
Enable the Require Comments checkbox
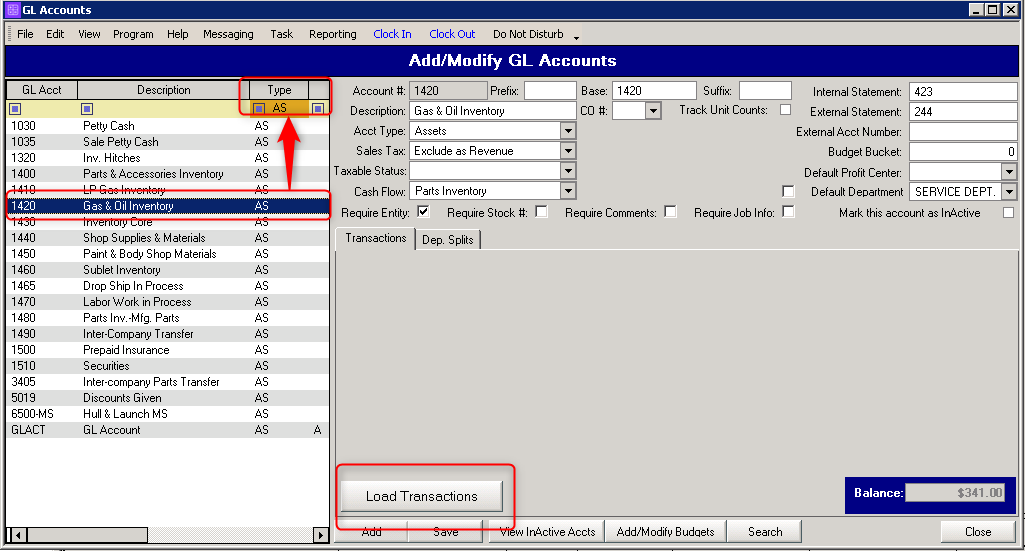tap(670, 212)
